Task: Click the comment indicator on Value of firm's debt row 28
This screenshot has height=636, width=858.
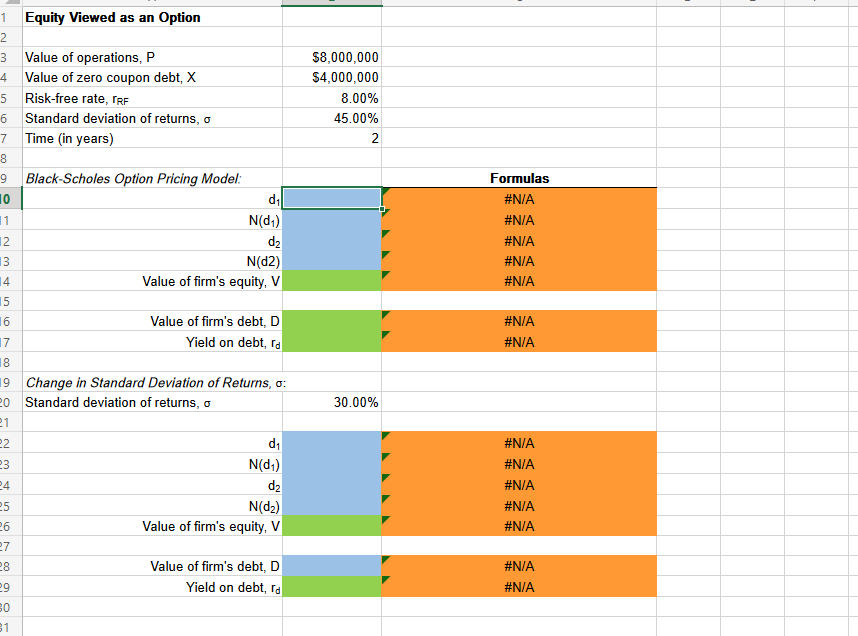Action: [x=385, y=559]
